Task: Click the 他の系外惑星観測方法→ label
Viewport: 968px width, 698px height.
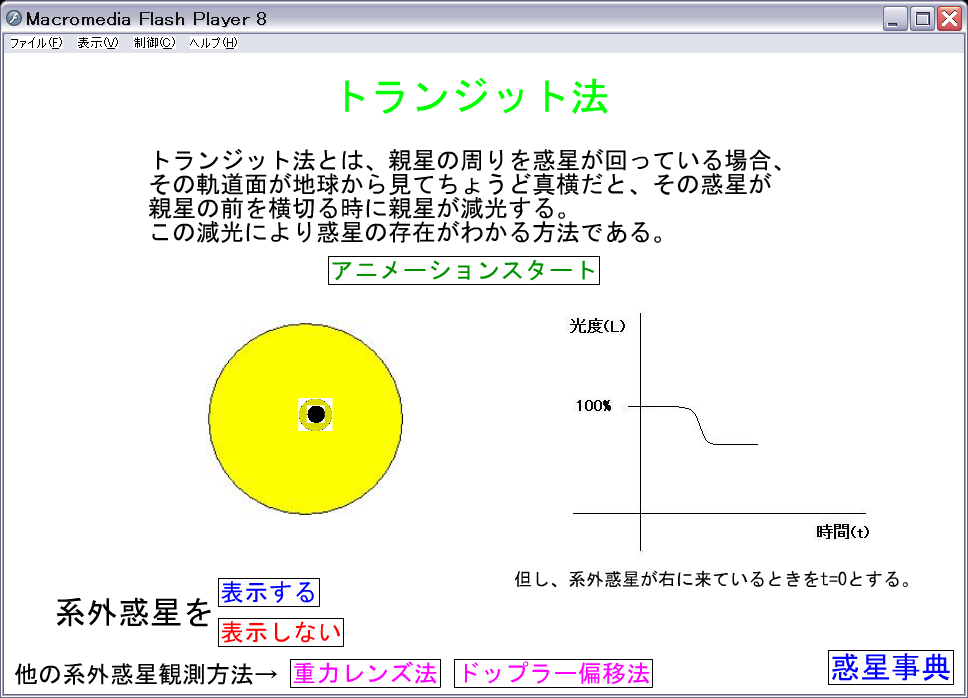Action: coord(146,674)
